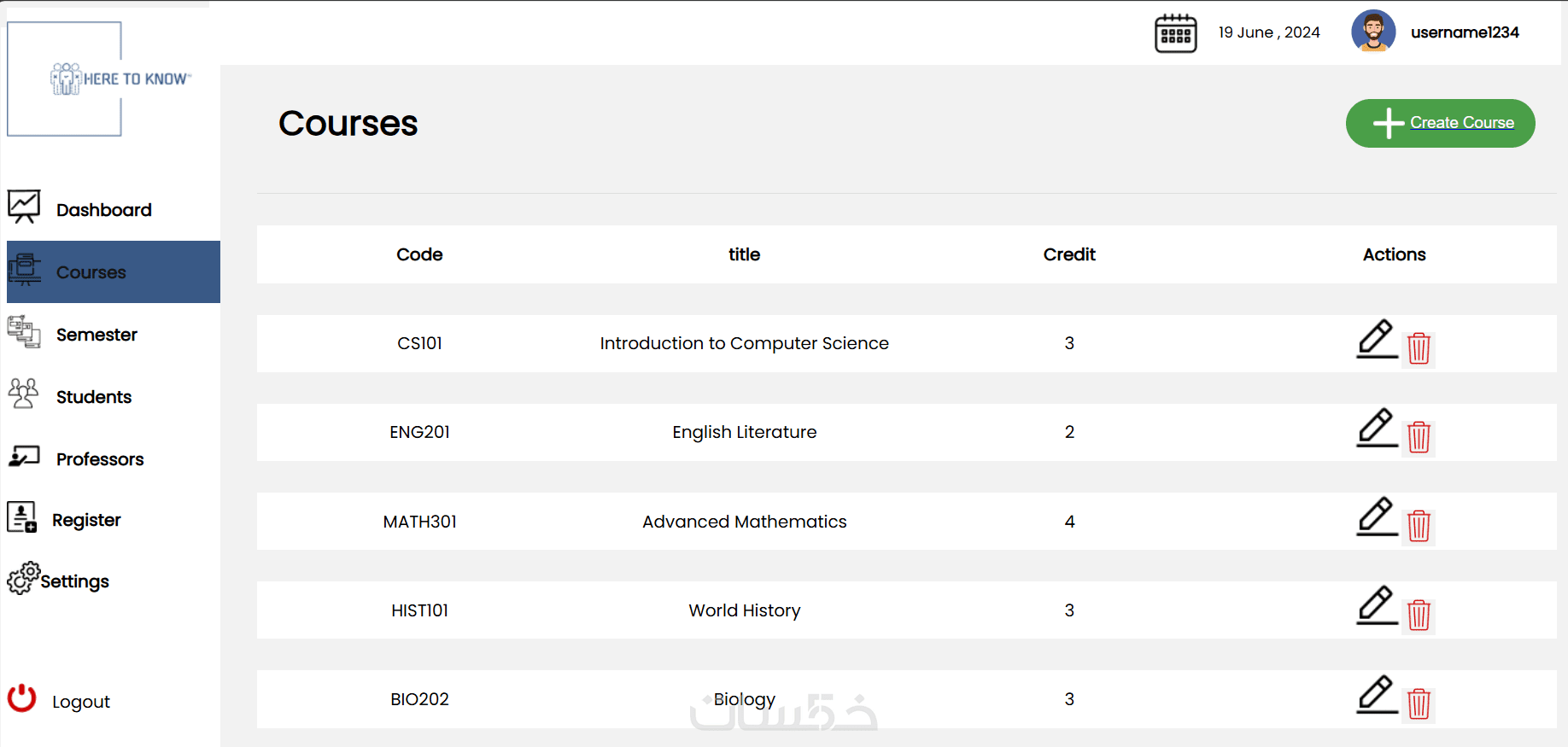
Task: Click the user avatar picture
Action: [x=1373, y=32]
